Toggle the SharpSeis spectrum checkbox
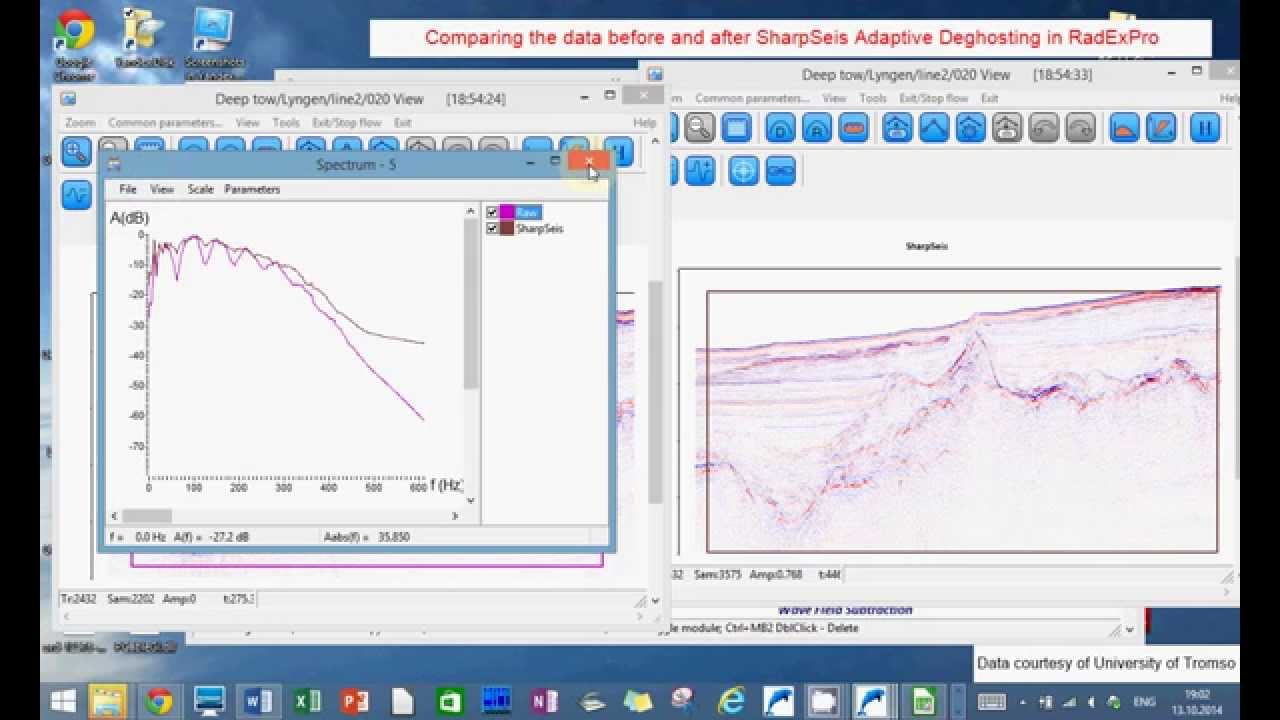 click(492, 228)
